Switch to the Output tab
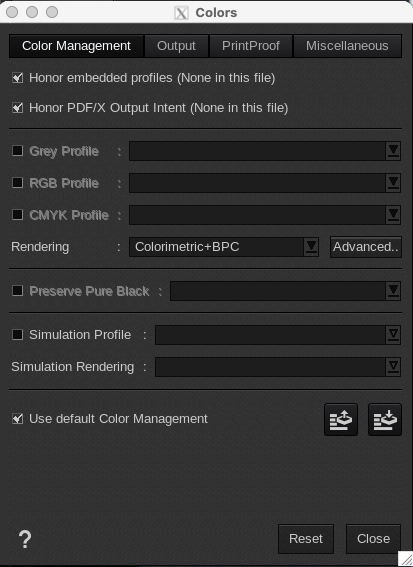 pos(176,46)
